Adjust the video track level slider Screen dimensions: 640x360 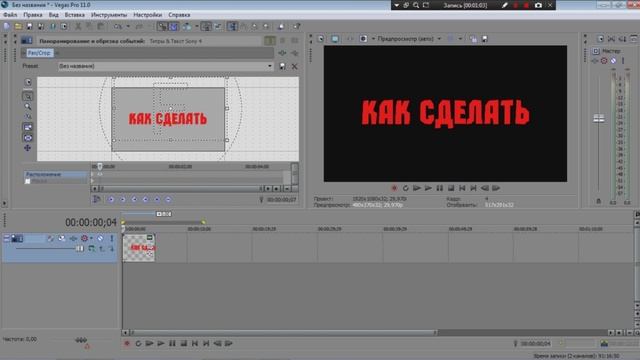click(x=80, y=248)
